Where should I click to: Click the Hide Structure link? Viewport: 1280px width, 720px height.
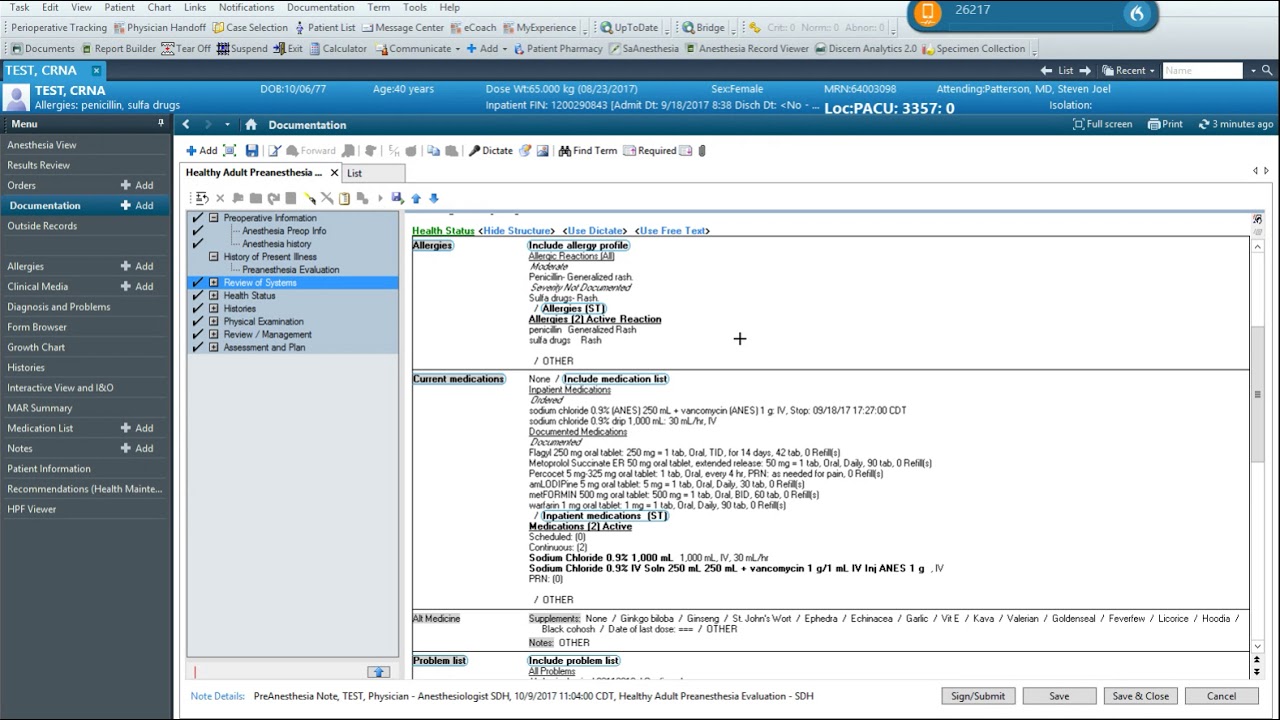click(x=516, y=231)
